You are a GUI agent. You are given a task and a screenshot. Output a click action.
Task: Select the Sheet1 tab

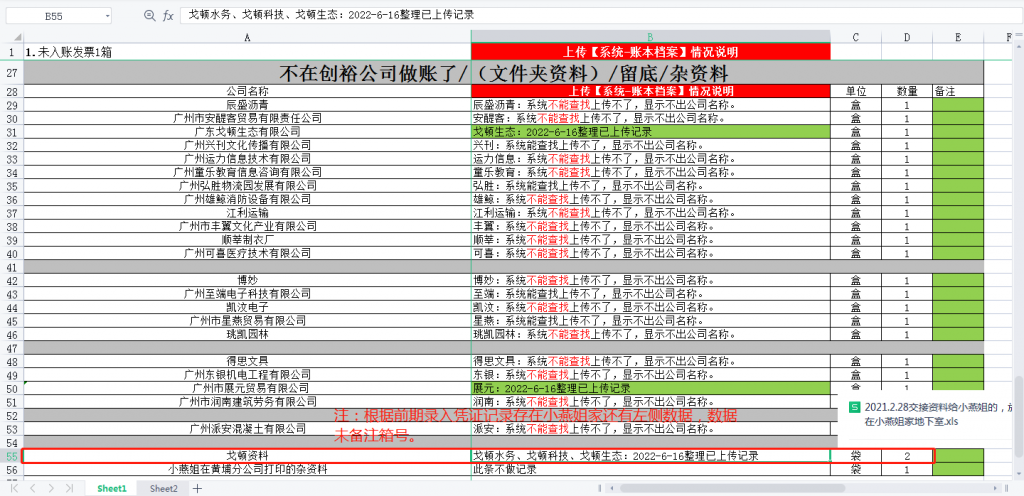(x=111, y=488)
